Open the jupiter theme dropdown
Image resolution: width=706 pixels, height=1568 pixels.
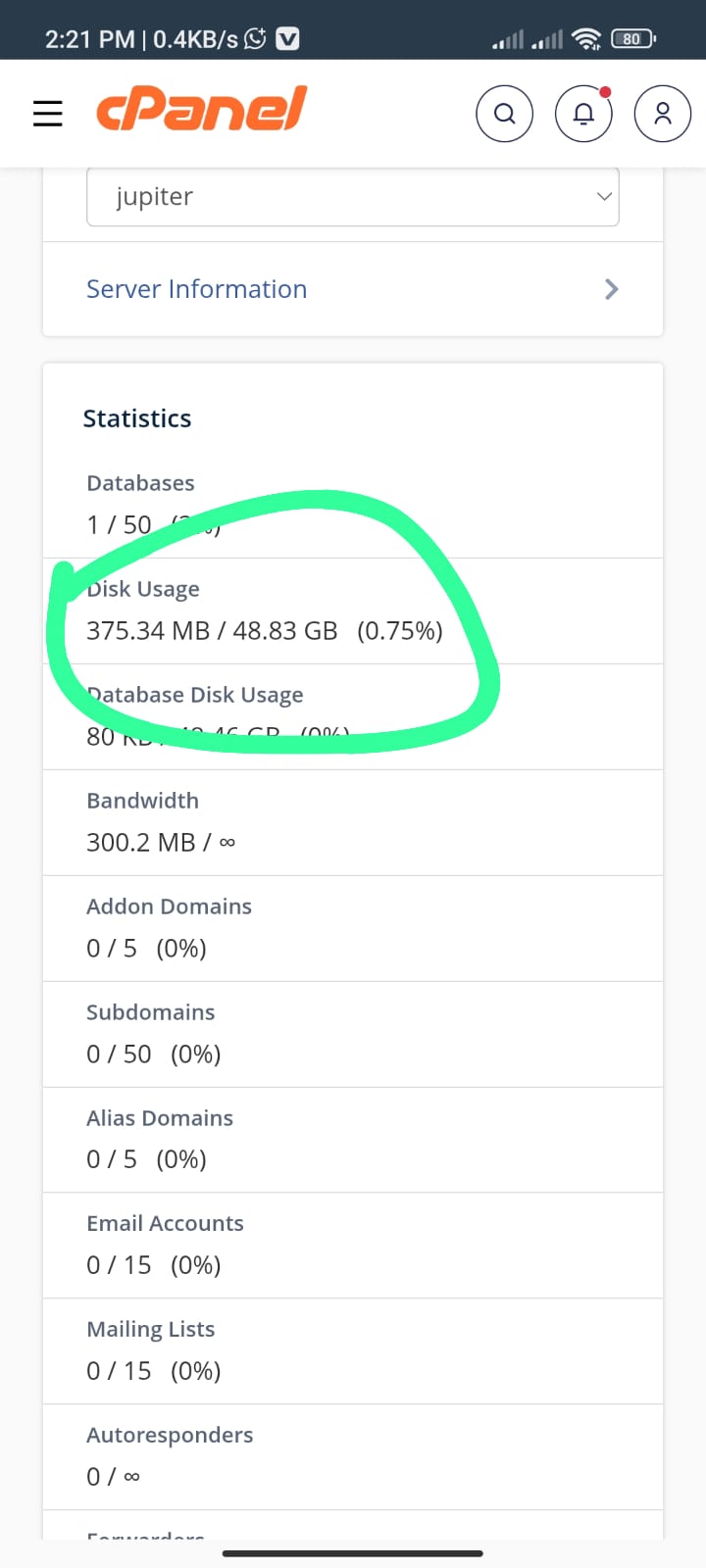pyautogui.click(x=353, y=196)
